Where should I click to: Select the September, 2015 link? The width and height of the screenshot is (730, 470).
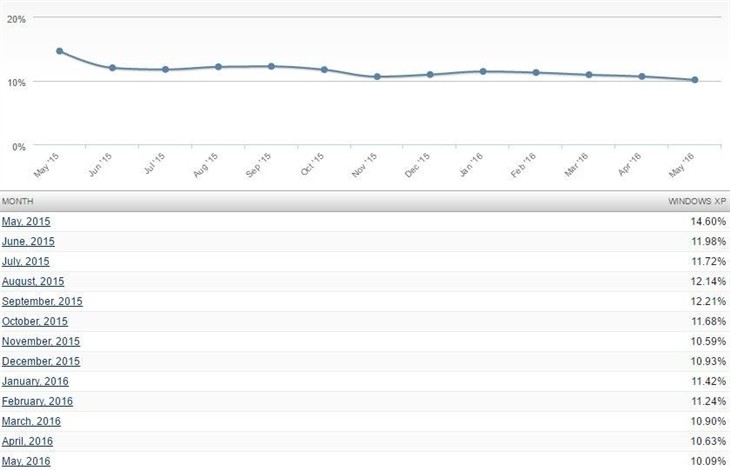[42, 302]
